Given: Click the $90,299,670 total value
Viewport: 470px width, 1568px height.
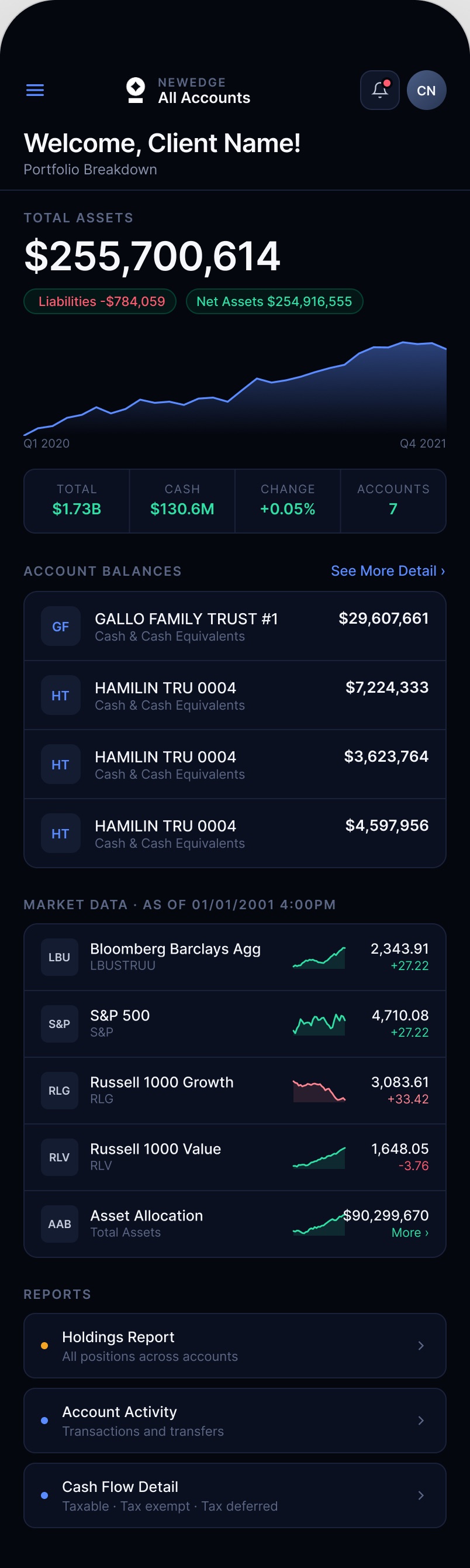Looking at the screenshot, I should pyautogui.click(x=386, y=1216).
